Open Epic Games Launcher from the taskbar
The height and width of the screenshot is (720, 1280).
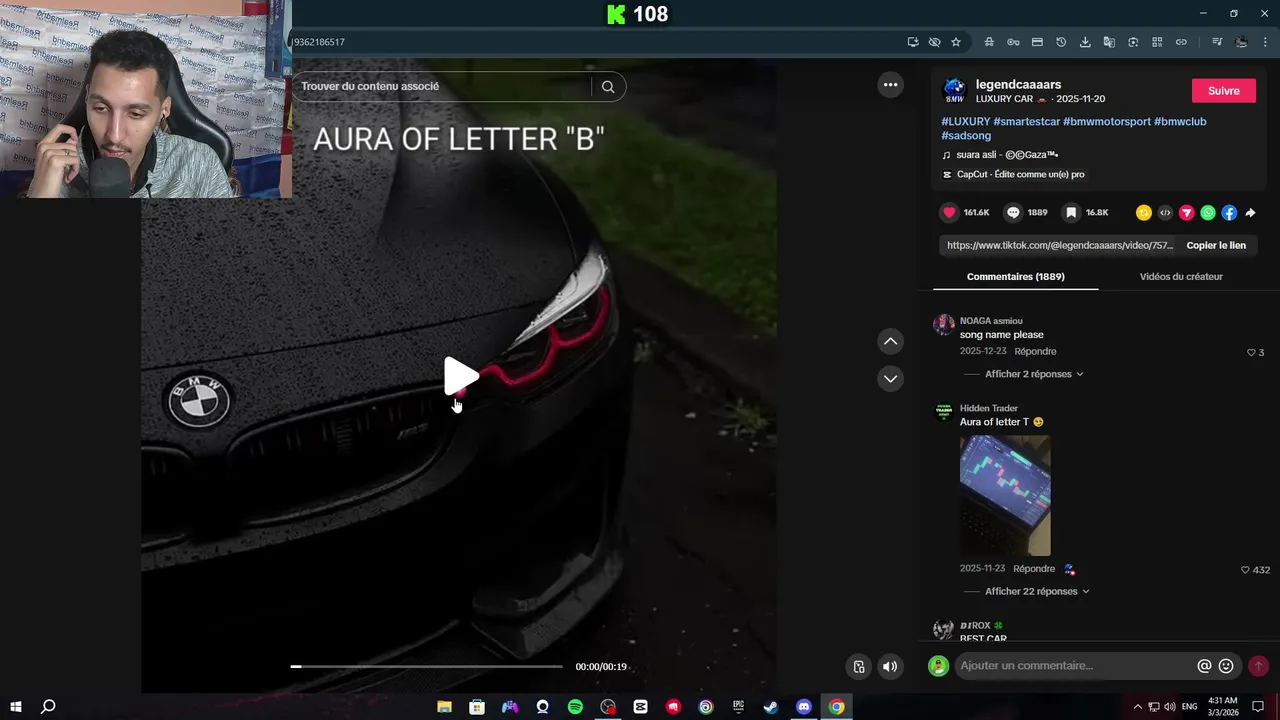pyautogui.click(x=738, y=707)
